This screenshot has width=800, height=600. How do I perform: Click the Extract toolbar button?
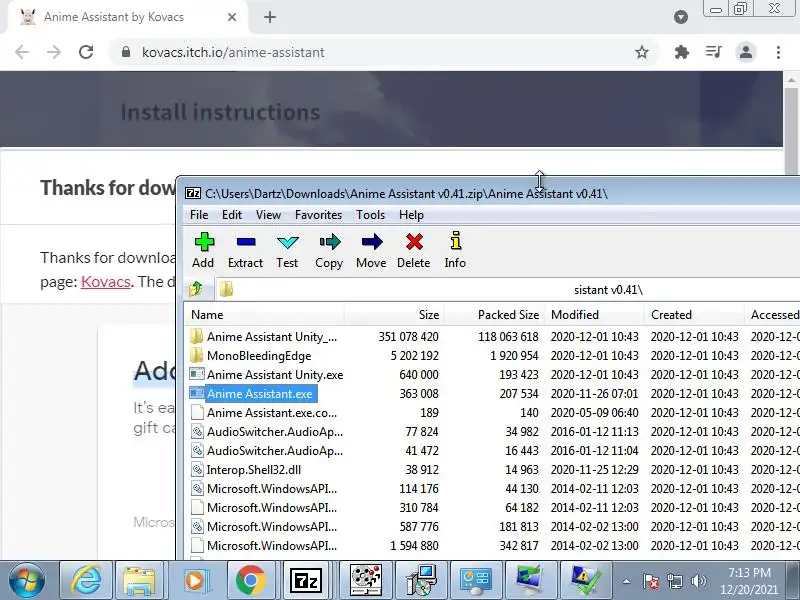[x=245, y=250]
